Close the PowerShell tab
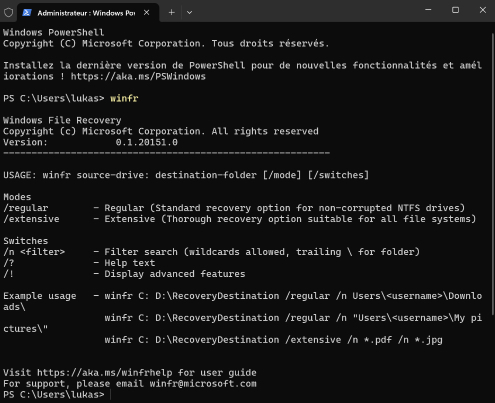 point(146,13)
